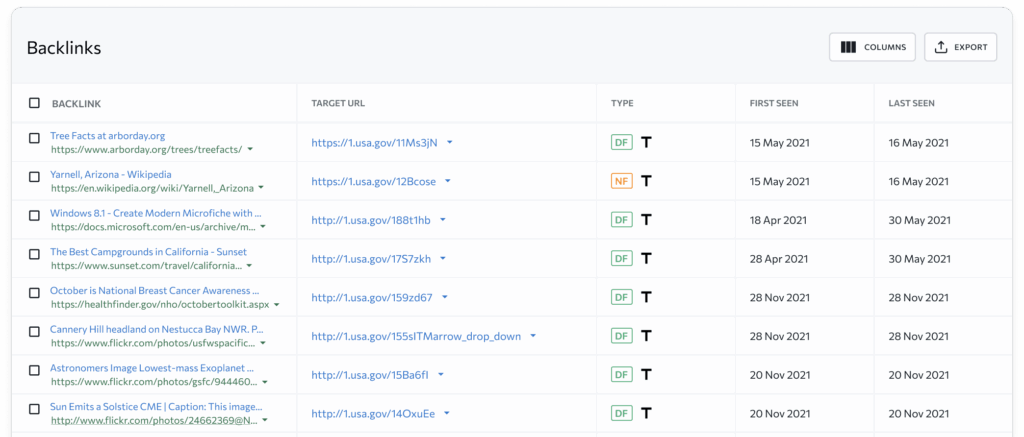The height and width of the screenshot is (437, 1024).
Task: Click the DF badge in Sun Emits a Solstice CME row
Action: 622,413
